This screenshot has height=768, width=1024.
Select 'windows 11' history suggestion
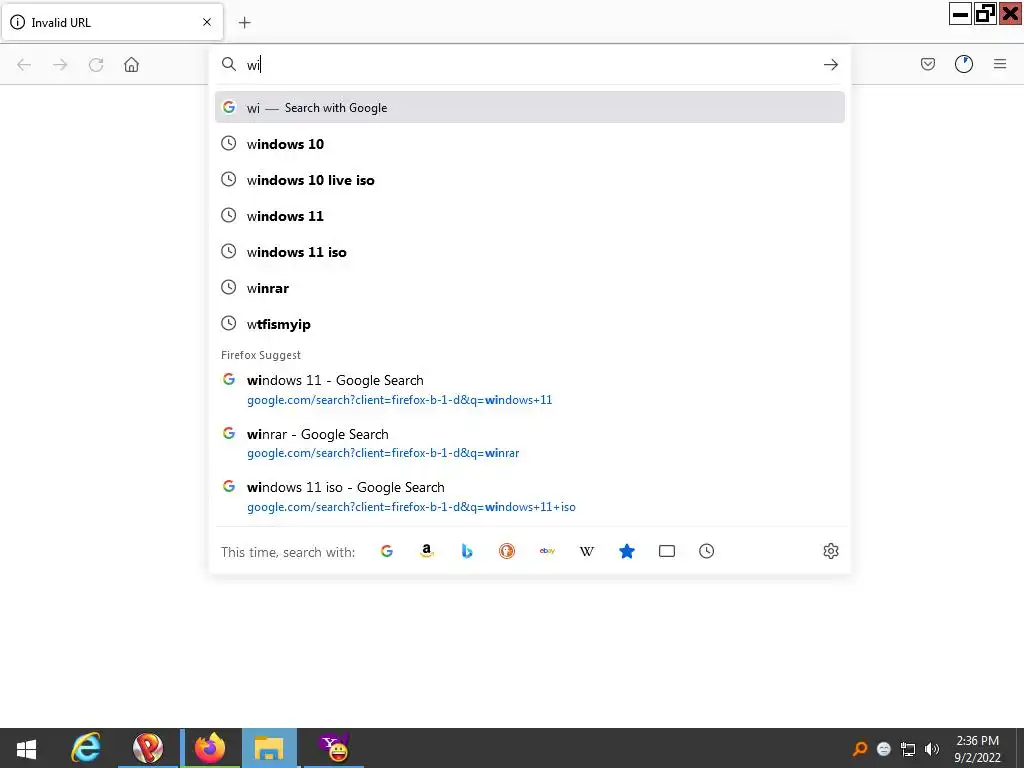[530, 216]
